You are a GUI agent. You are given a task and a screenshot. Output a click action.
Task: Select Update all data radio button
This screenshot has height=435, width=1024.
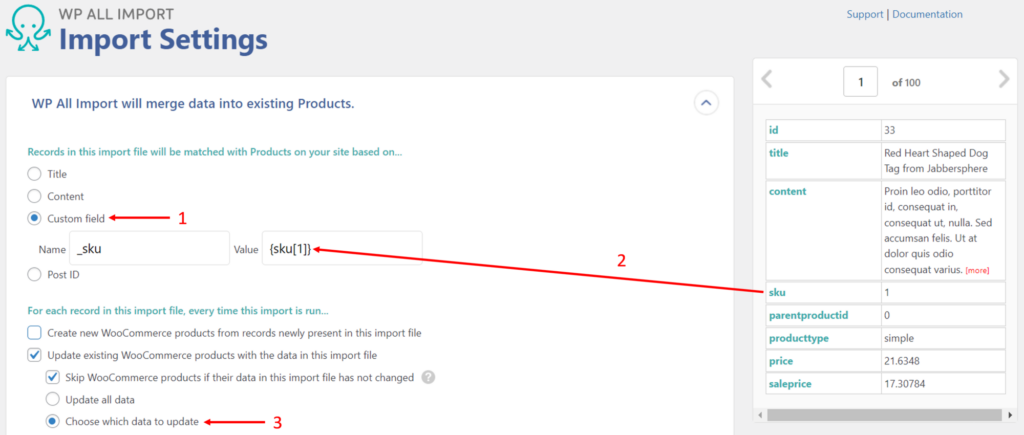(52, 399)
